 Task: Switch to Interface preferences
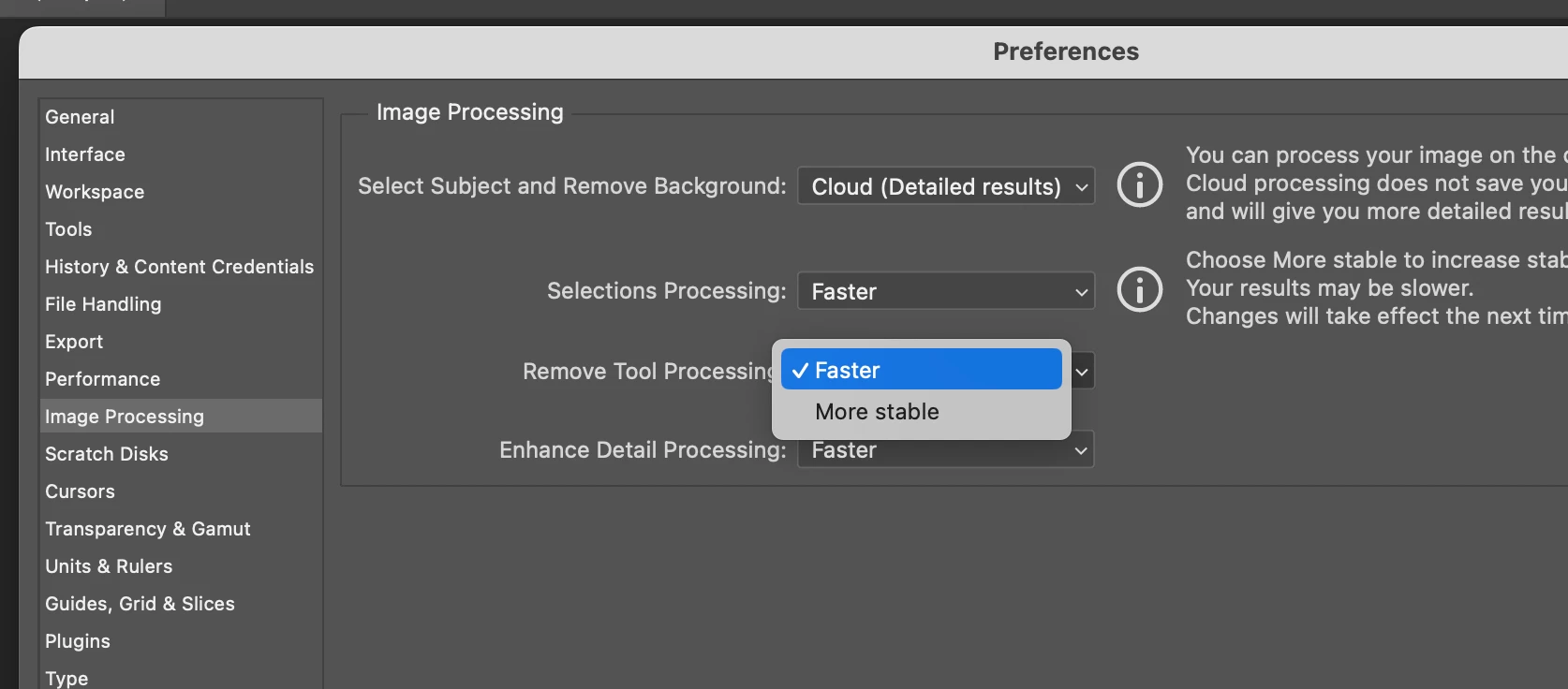pyautogui.click(x=85, y=154)
